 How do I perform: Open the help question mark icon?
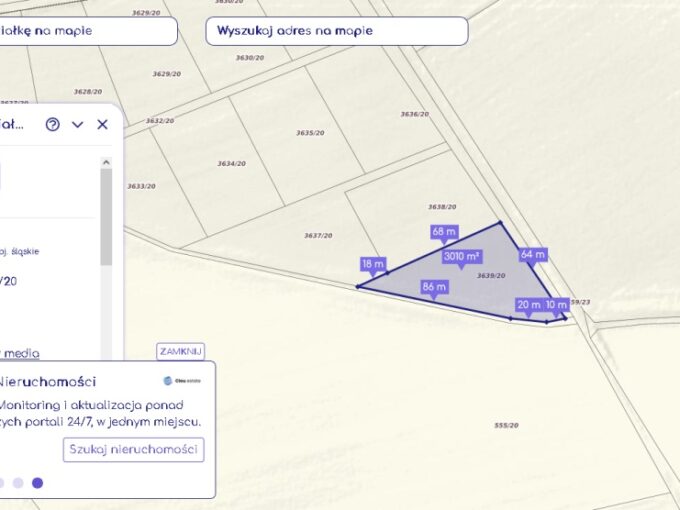coord(52,125)
